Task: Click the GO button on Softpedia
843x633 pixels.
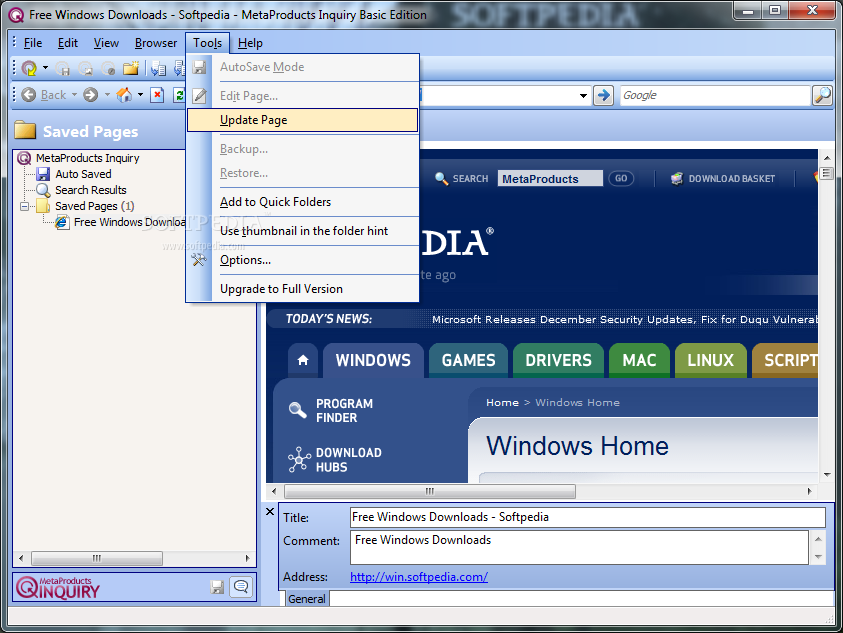Action: 621,179
